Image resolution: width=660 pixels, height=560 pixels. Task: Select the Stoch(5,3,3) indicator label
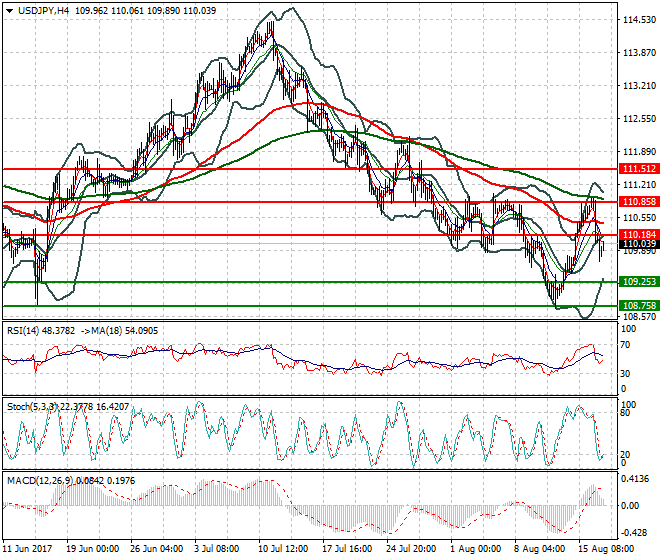[32, 407]
